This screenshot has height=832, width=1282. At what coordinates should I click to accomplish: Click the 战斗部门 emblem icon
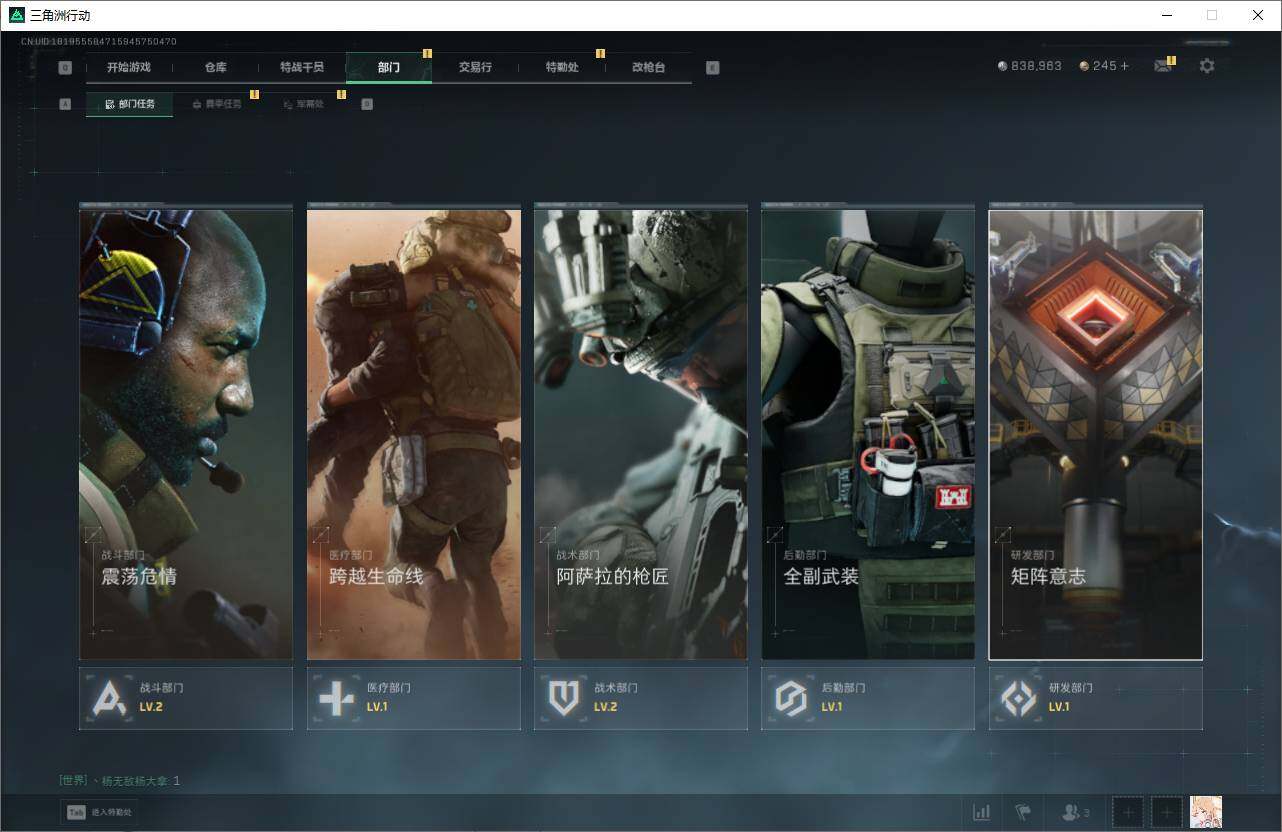click(109, 698)
